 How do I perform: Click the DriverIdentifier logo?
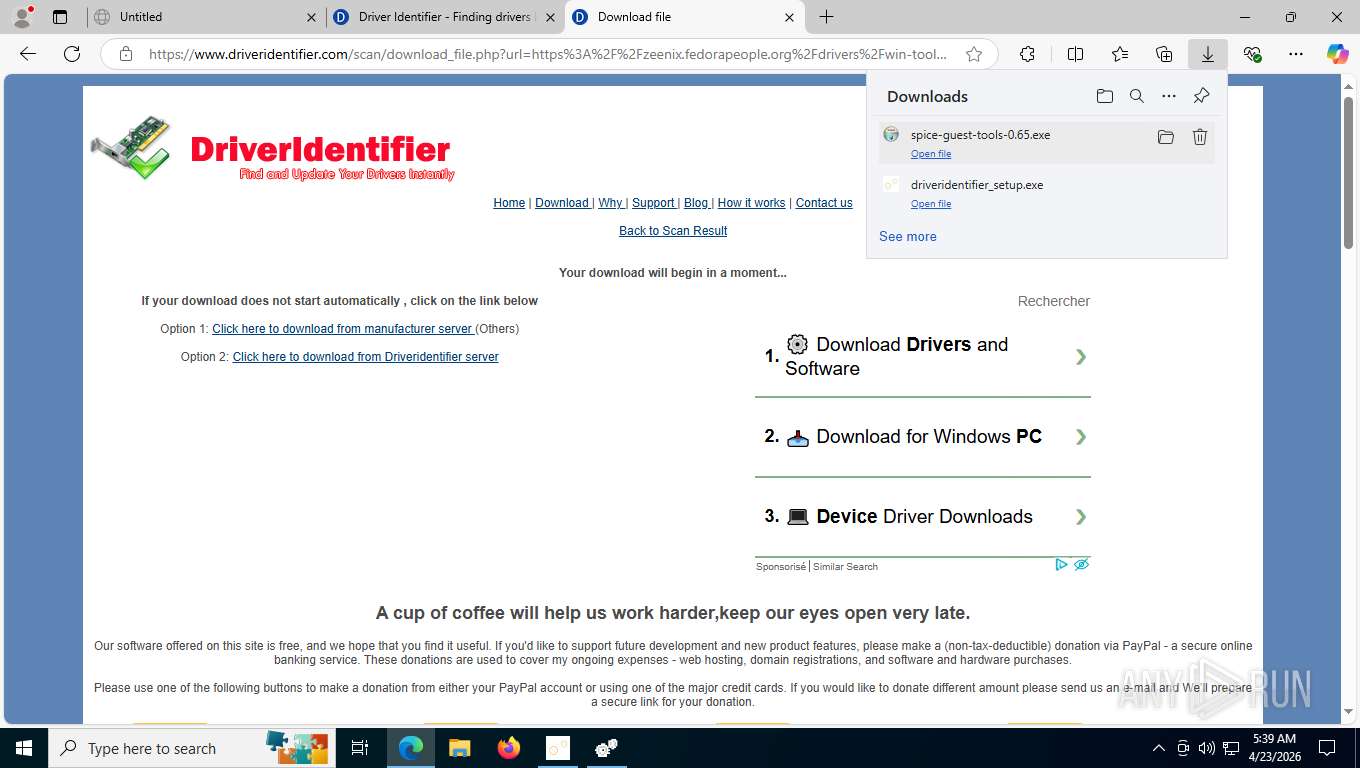point(273,149)
